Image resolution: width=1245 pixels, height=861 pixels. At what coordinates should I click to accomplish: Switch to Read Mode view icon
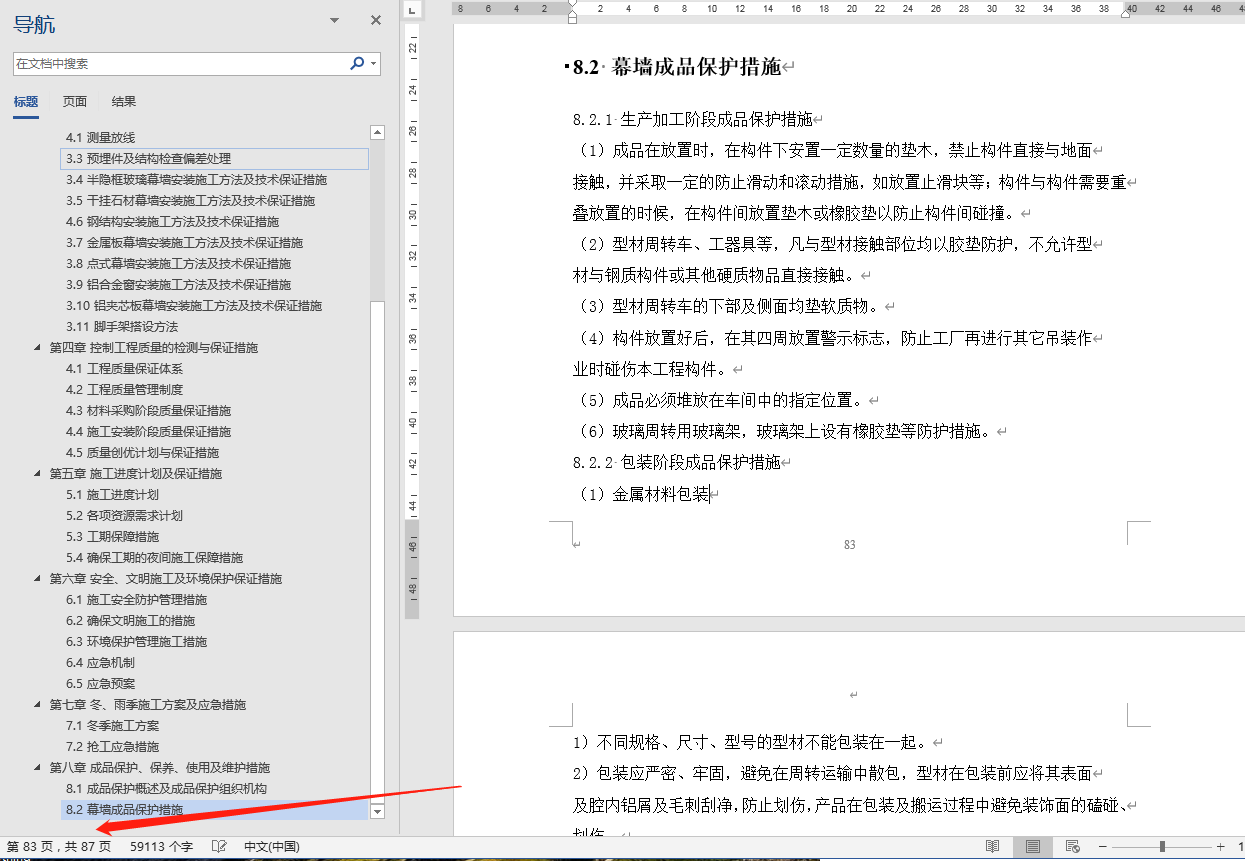click(x=992, y=846)
